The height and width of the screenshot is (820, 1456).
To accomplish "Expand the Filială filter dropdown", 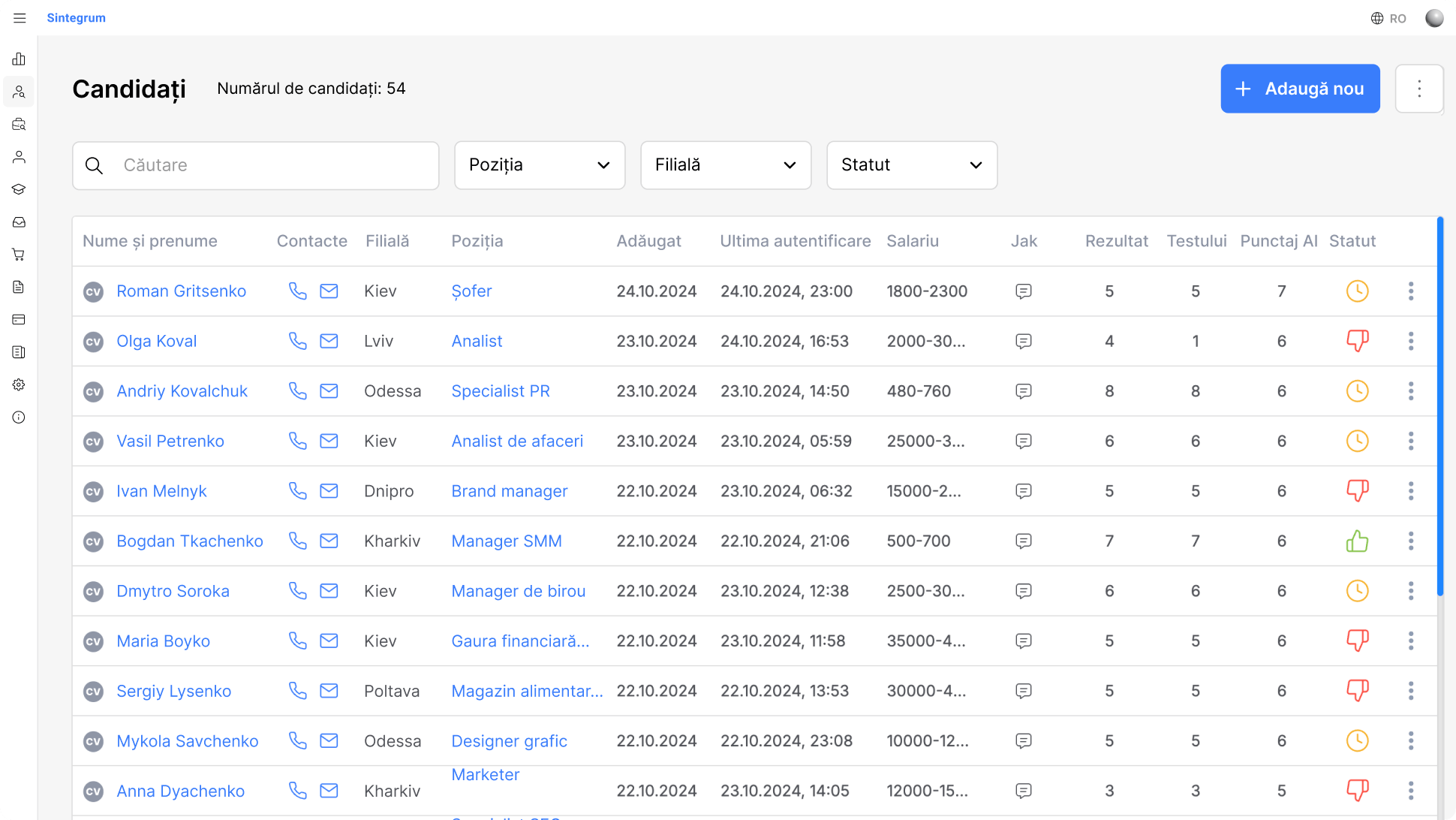I will (725, 165).
